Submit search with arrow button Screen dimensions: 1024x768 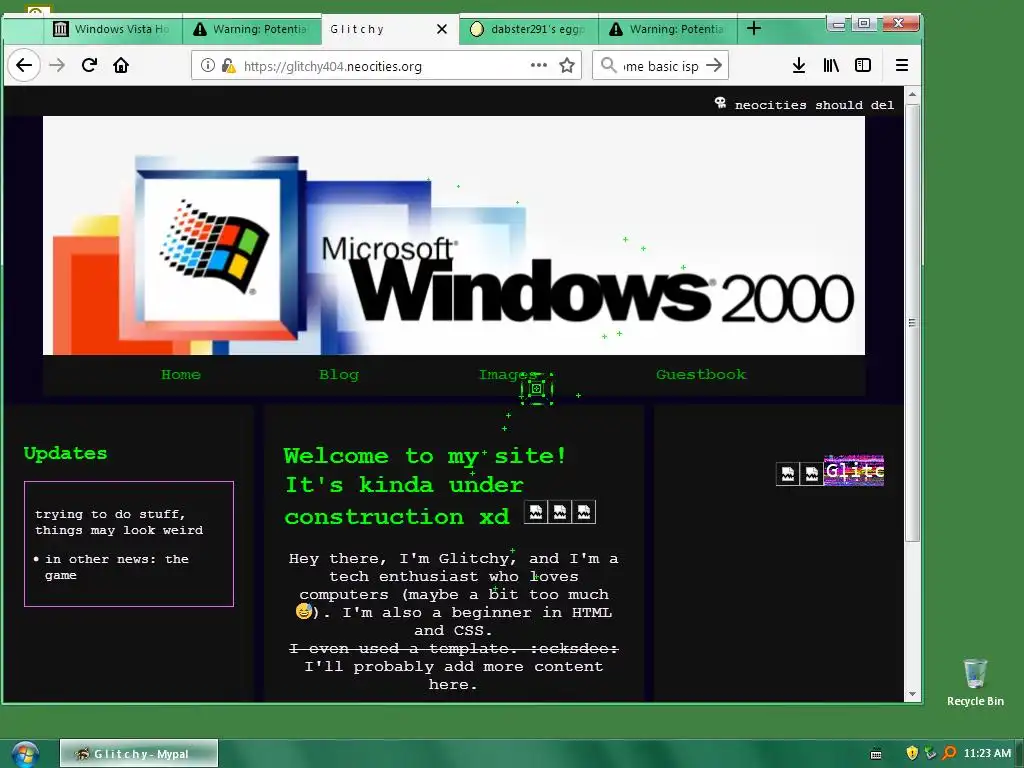pyautogui.click(x=714, y=65)
